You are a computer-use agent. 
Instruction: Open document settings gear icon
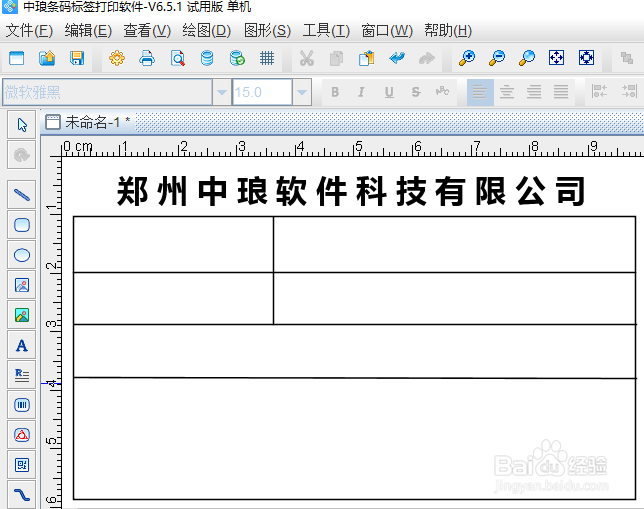[117, 58]
